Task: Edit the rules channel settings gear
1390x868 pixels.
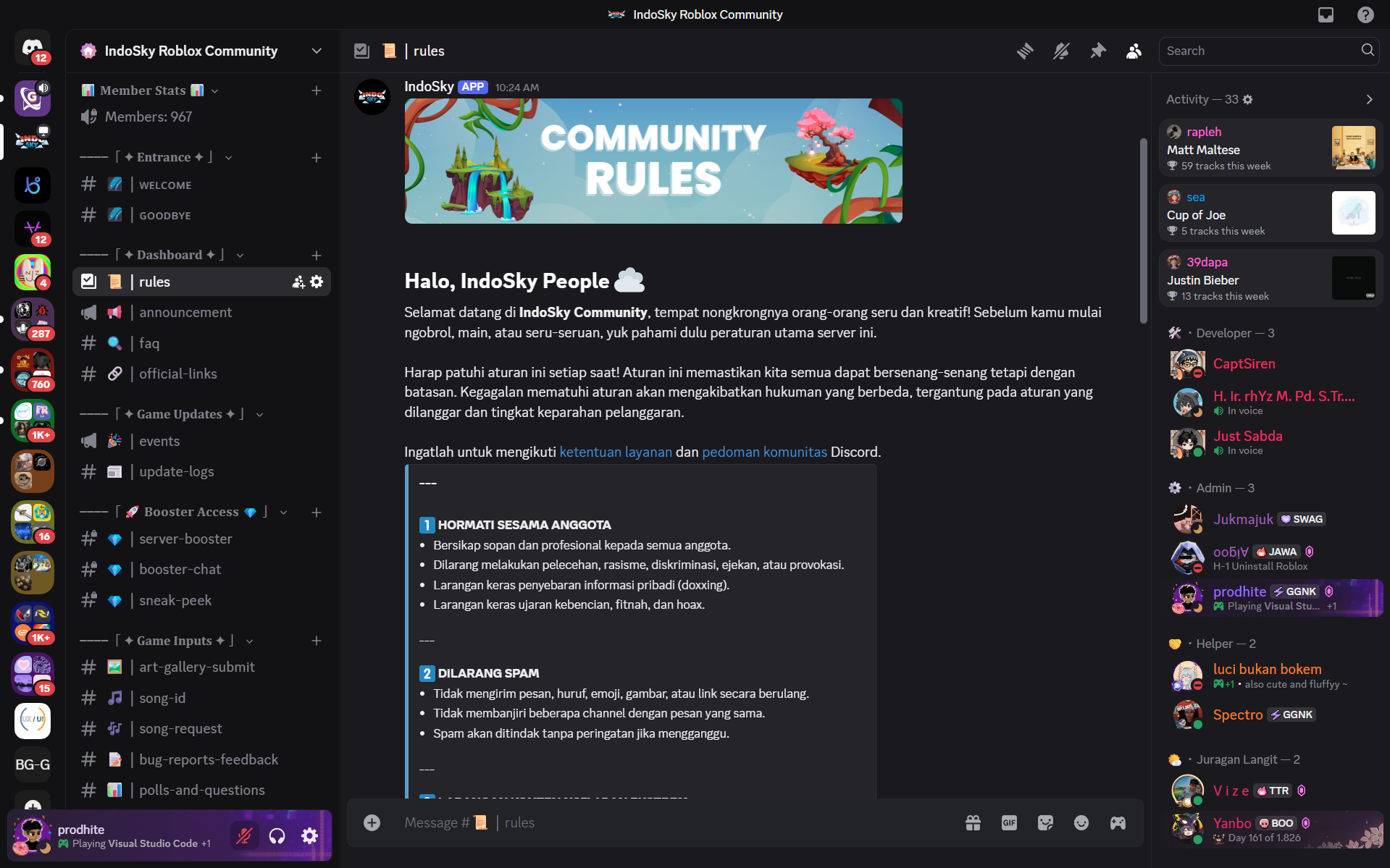Action: [317, 282]
